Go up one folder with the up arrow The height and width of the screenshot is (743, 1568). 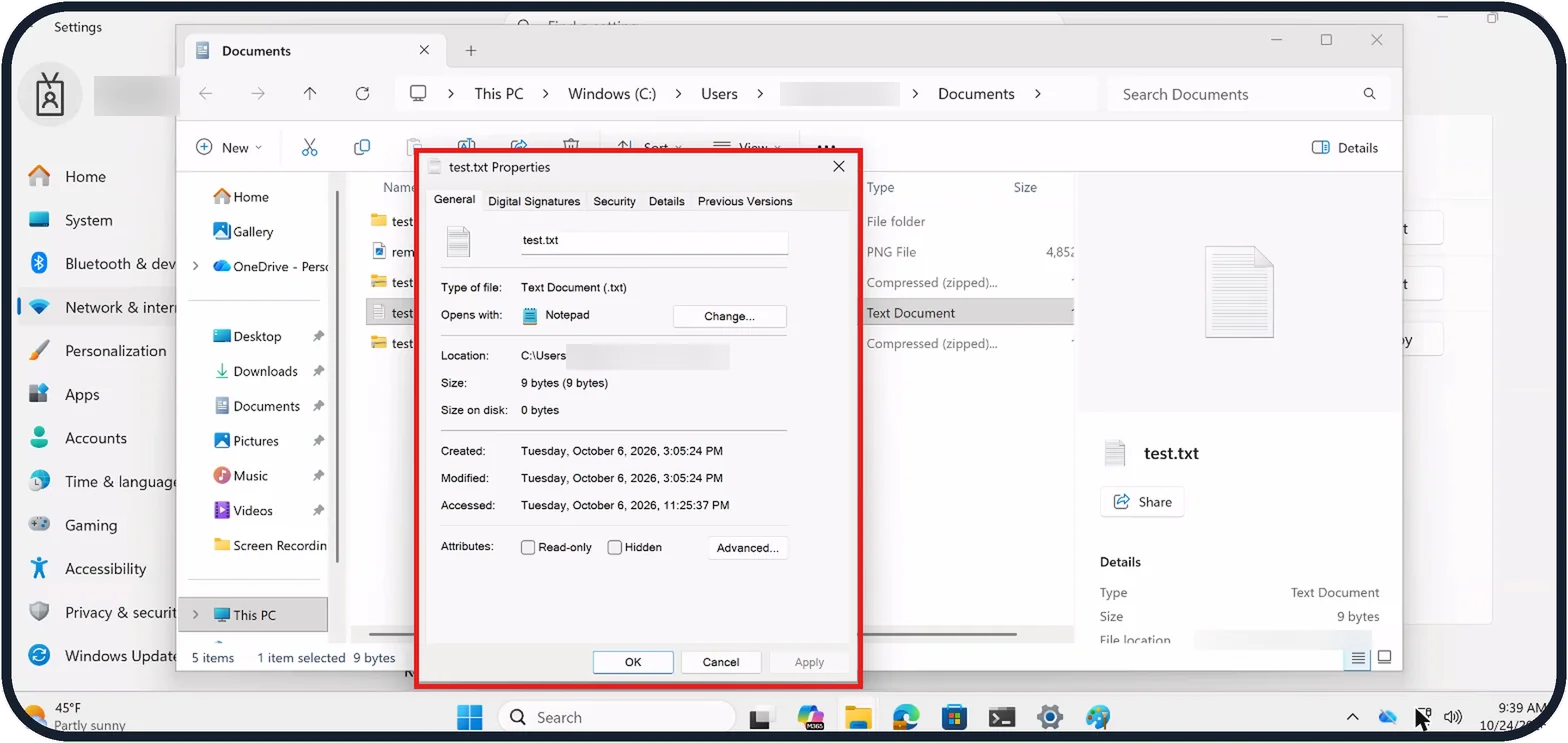310,93
